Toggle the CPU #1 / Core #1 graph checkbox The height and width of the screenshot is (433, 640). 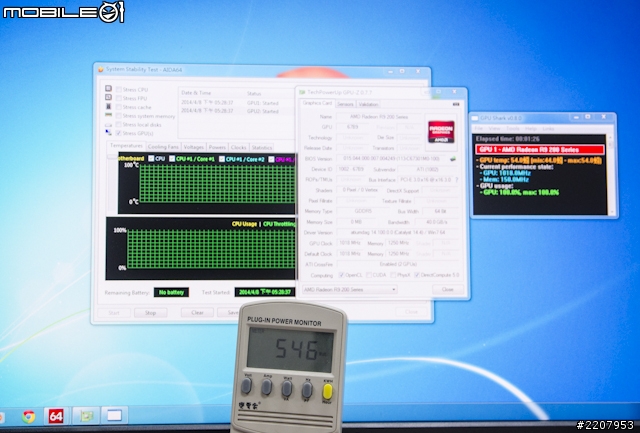click(x=172, y=158)
